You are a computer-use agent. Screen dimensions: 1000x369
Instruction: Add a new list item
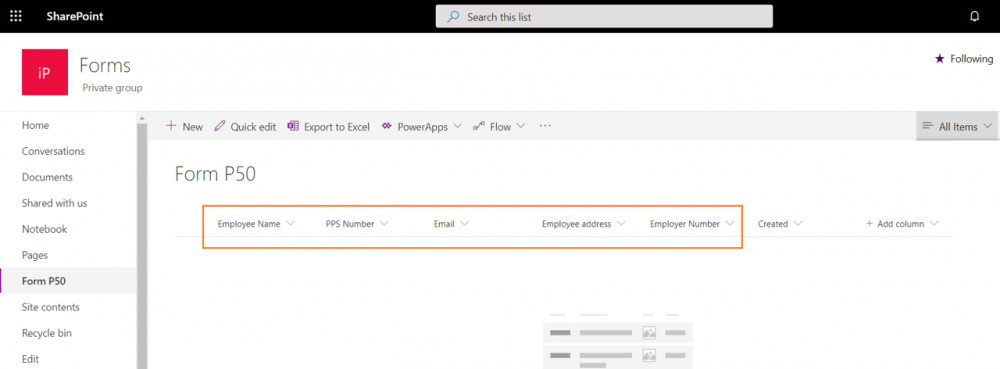coord(184,126)
